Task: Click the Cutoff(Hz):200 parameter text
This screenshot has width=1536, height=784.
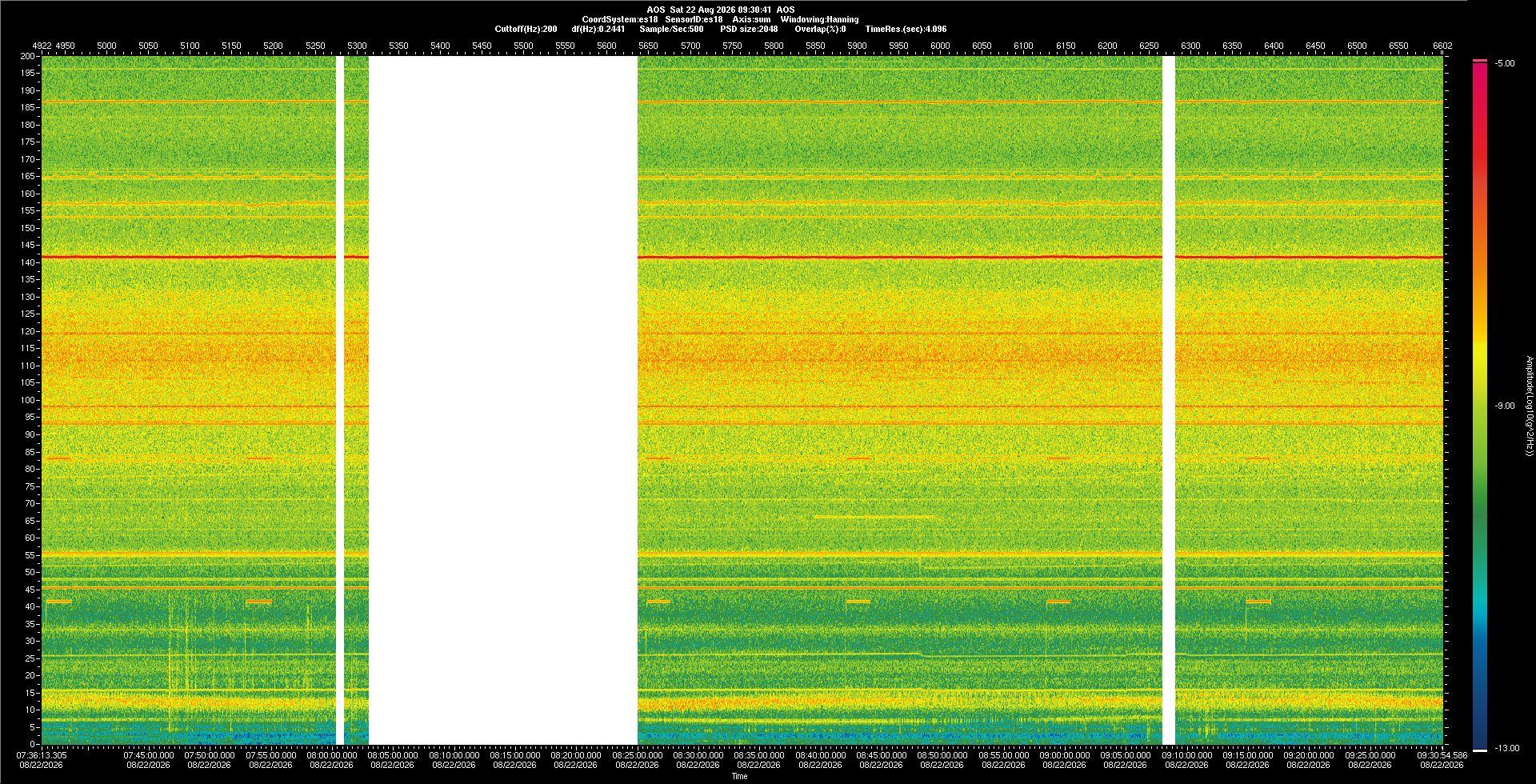Action: pyautogui.click(x=526, y=29)
